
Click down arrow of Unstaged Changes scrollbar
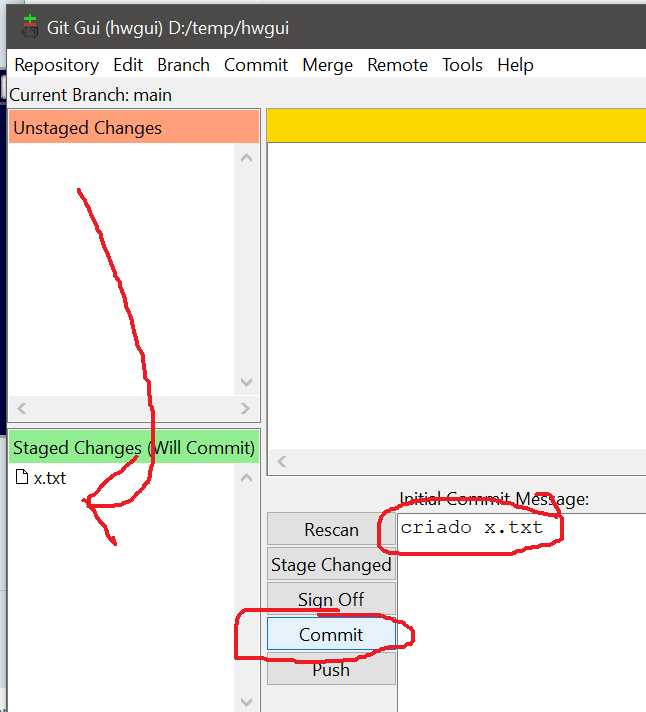[x=247, y=382]
